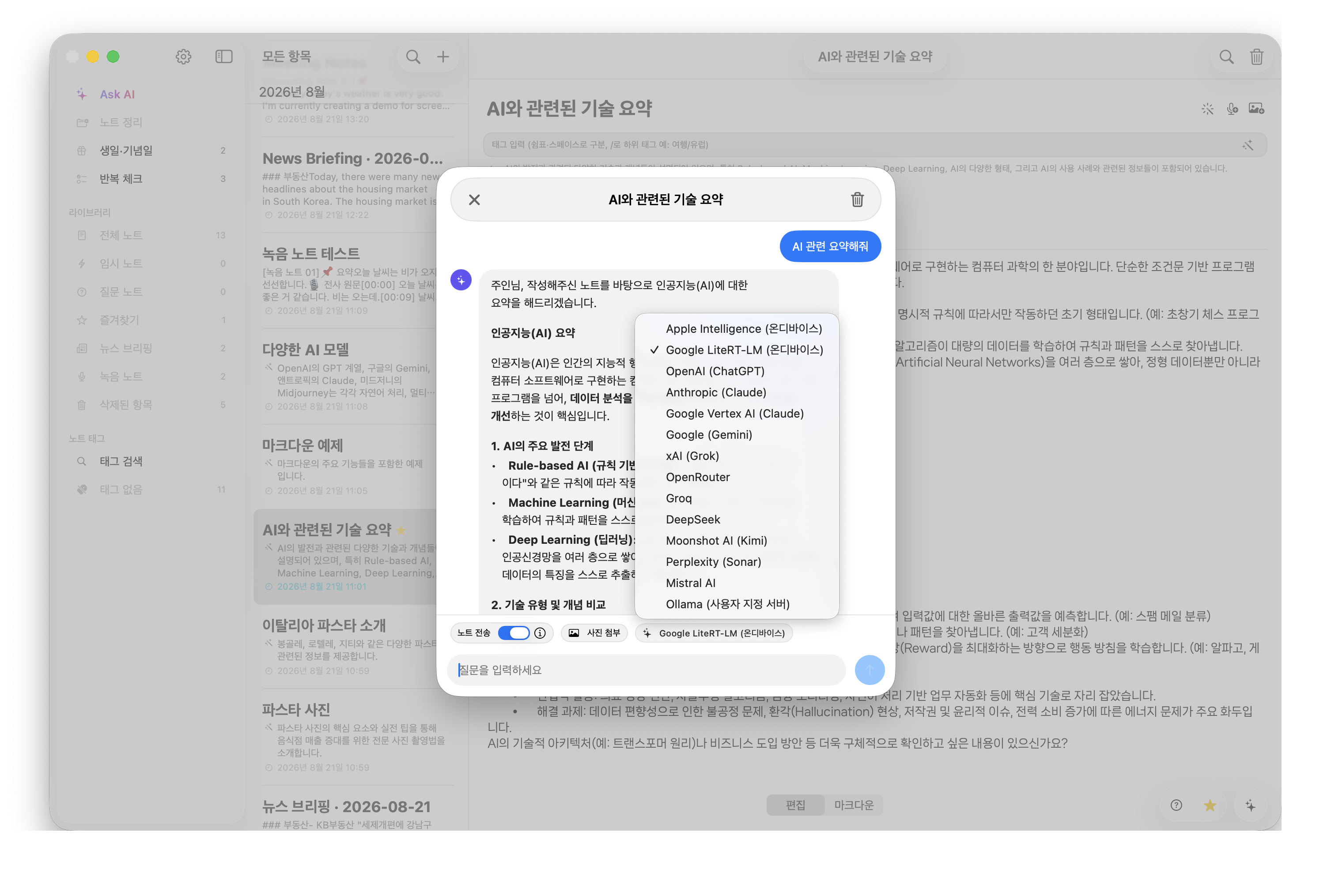Click the 사진 첨부 button
This screenshot has width=1331, height=896.
pos(594,633)
